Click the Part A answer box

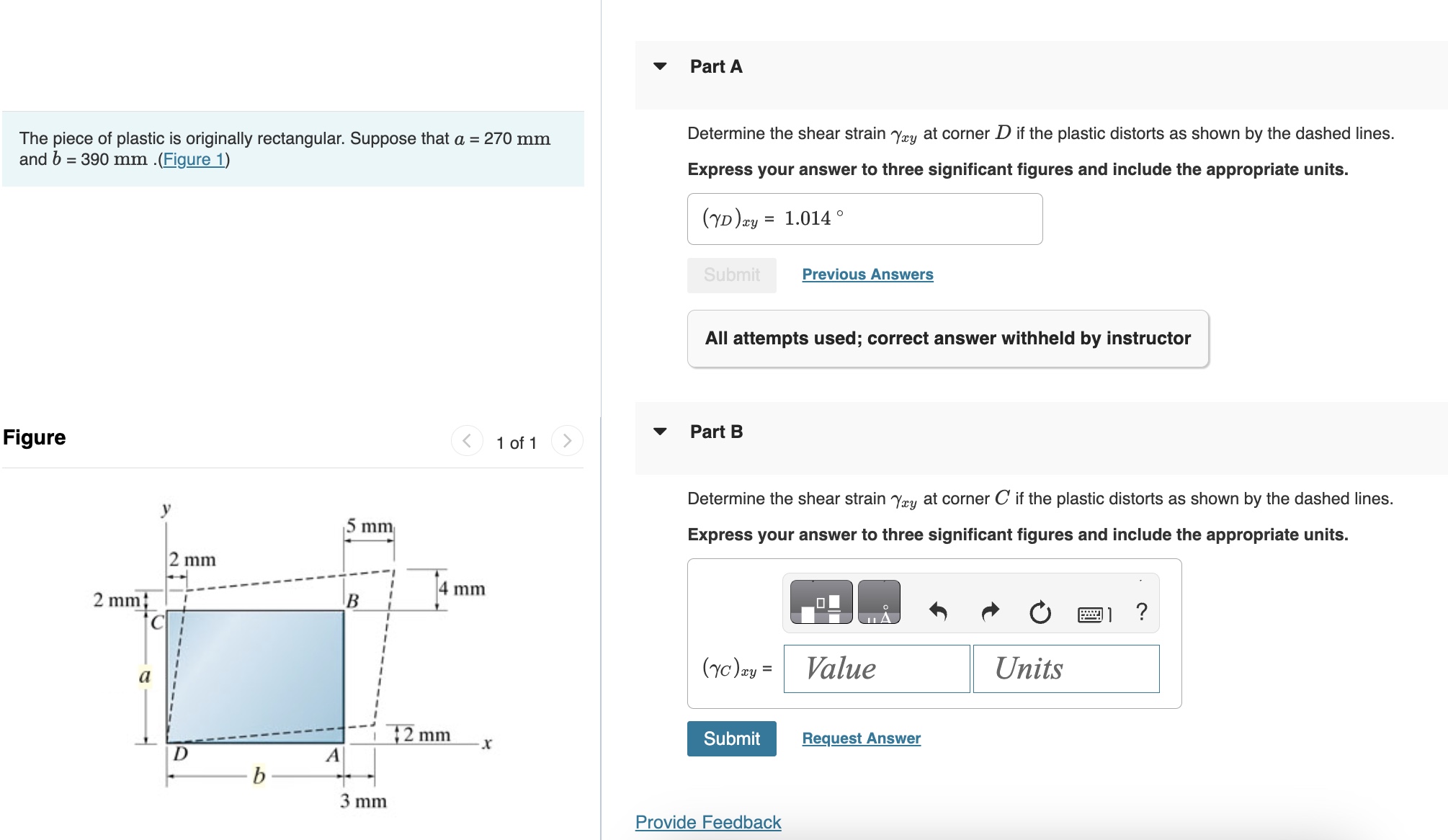(864, 219)
